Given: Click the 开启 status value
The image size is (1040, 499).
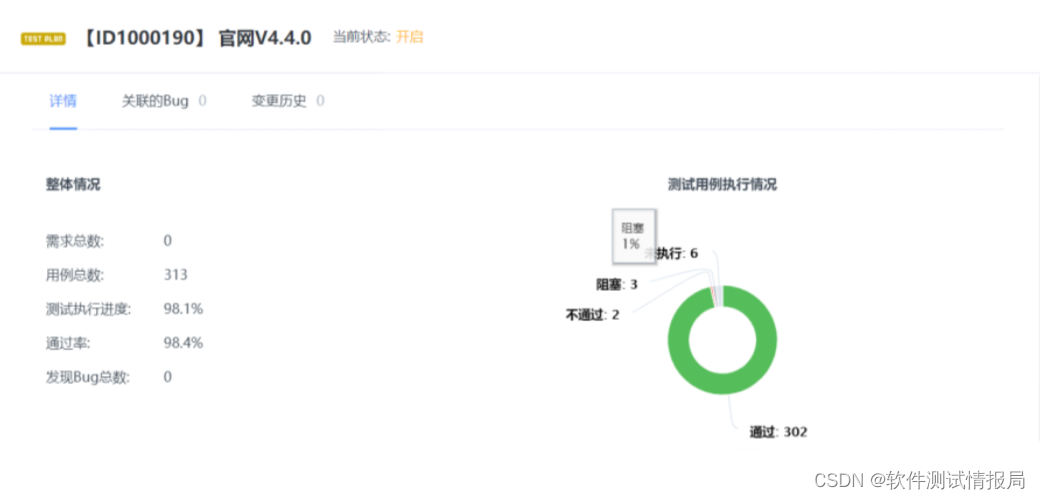Looking at the screenshot, I should pyautogui.click(x=409, y=37).
